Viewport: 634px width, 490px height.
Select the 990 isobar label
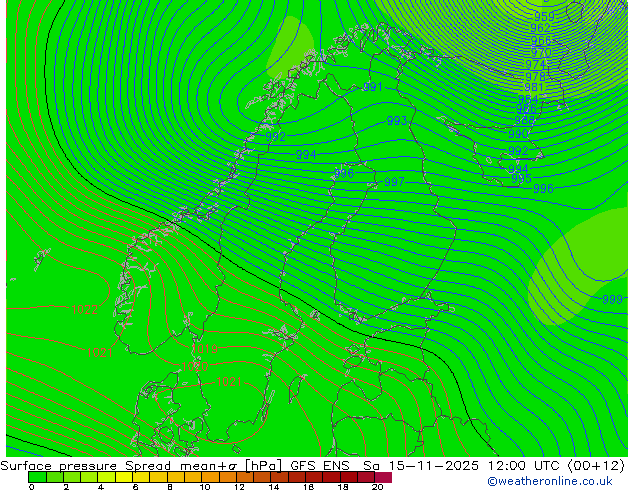[x=518, y=134]
